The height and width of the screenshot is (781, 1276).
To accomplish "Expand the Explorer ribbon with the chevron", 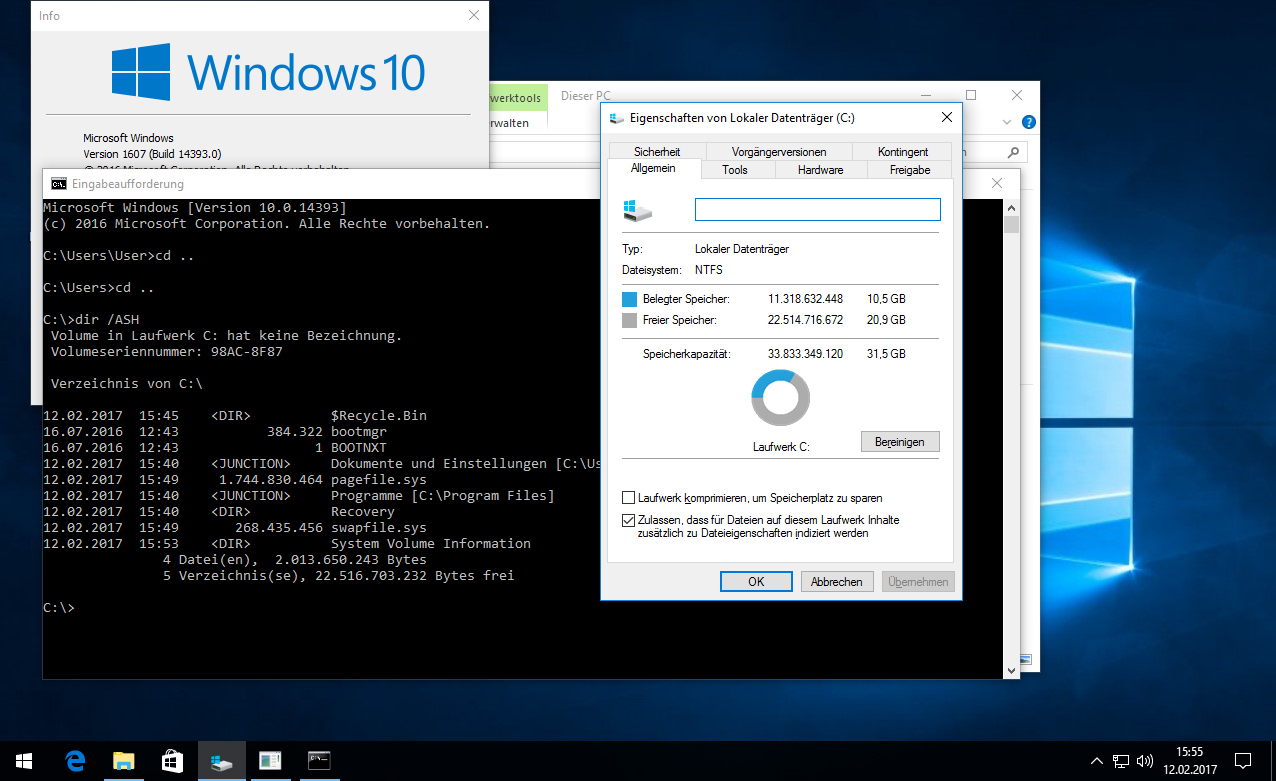I will [x=1007, y=122].
